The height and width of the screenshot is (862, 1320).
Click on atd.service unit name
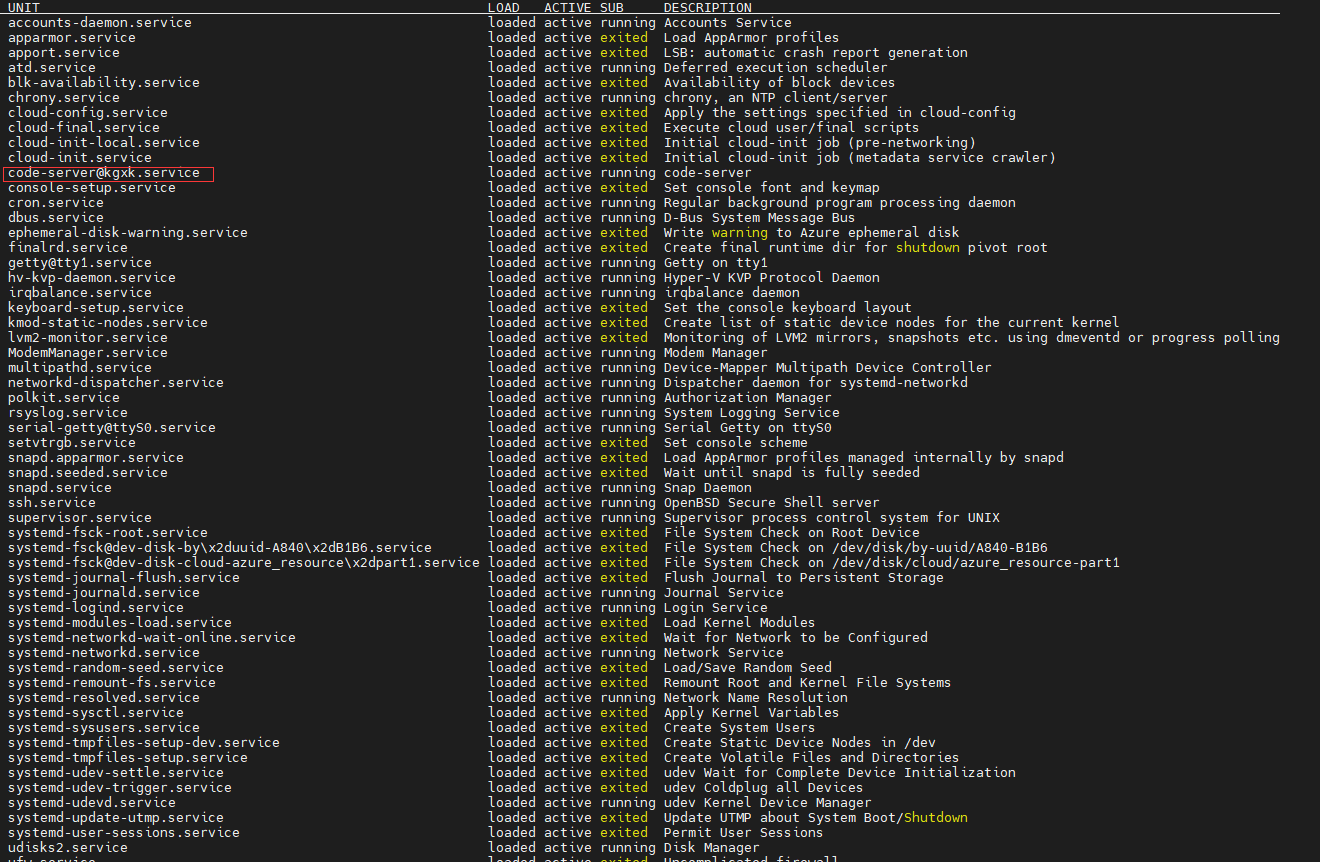pyautogui.click(x=52, y=68)
